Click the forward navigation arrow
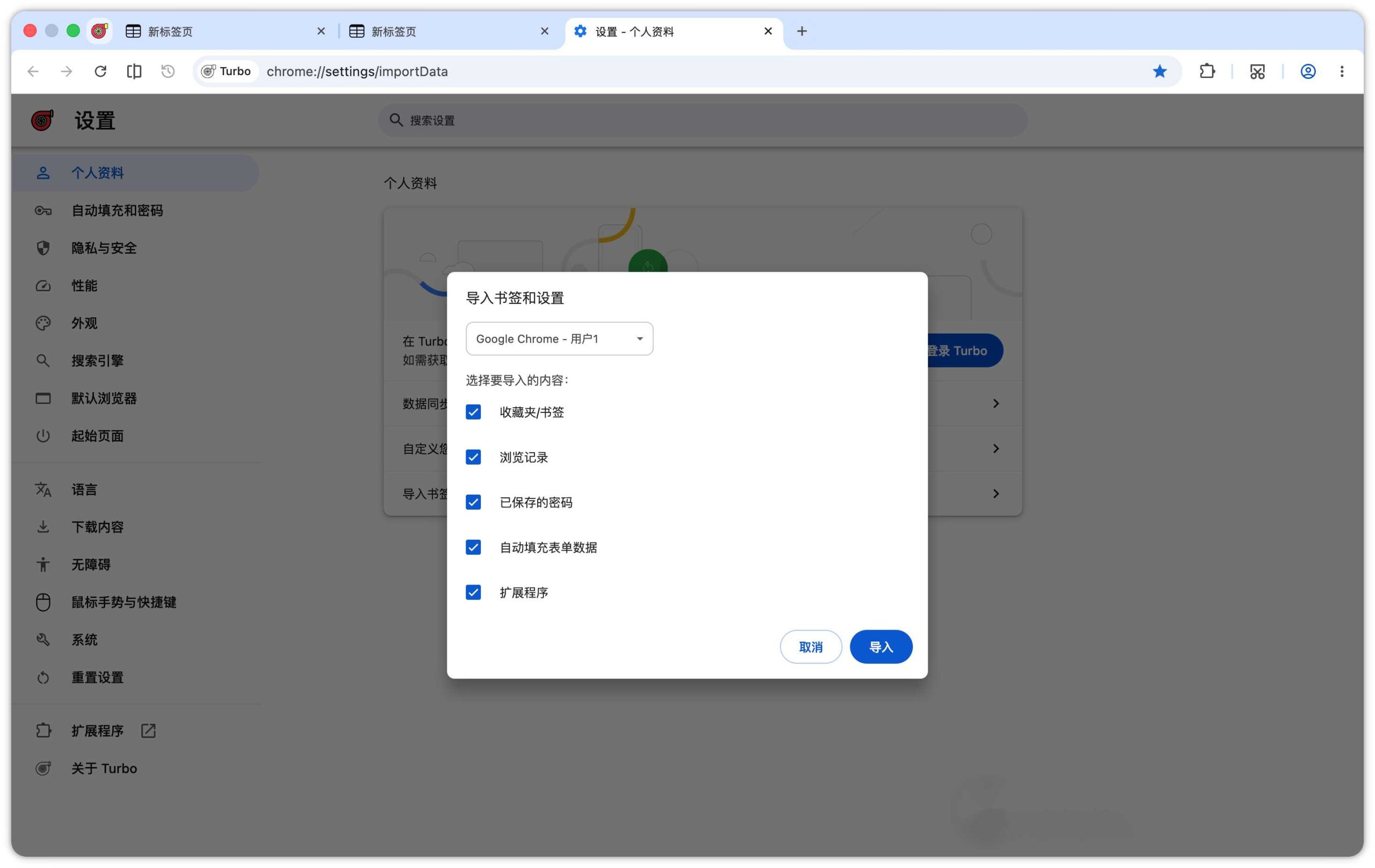The height and width of the screenshot is (868, 1375). (x=67, y=71)
